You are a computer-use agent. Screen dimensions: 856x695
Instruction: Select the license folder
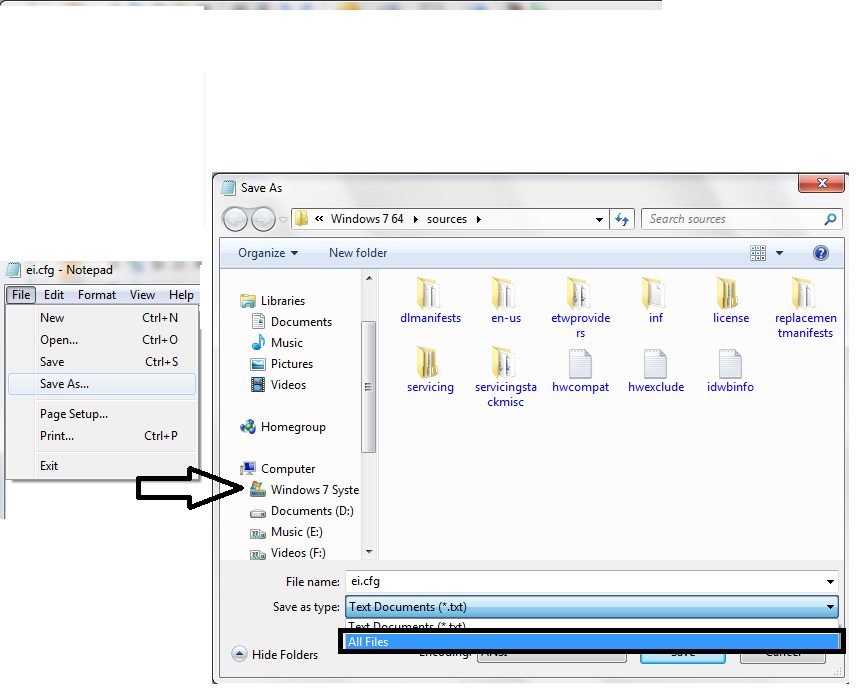coord(730,301)
